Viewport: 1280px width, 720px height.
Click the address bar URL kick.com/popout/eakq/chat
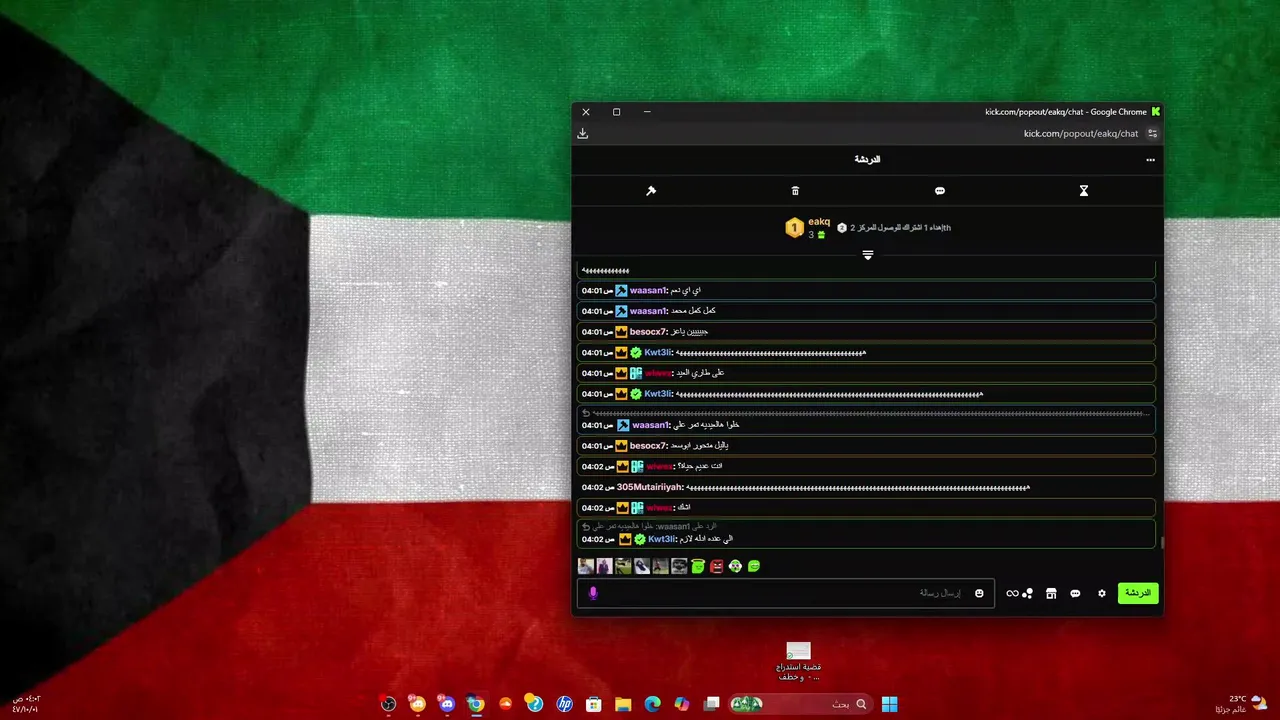[1081, 133]
